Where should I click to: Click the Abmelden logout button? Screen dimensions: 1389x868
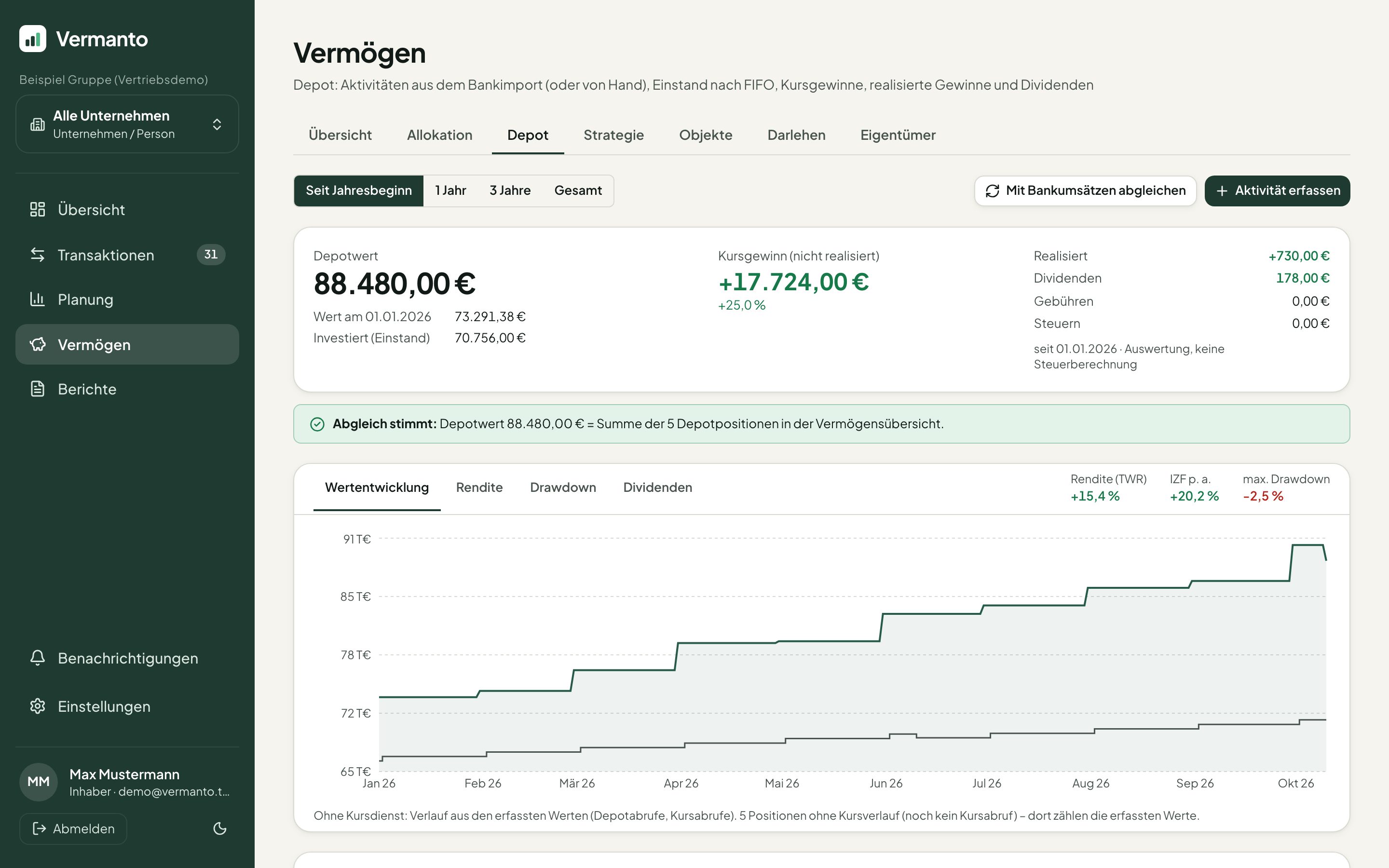tap(73, 828)
